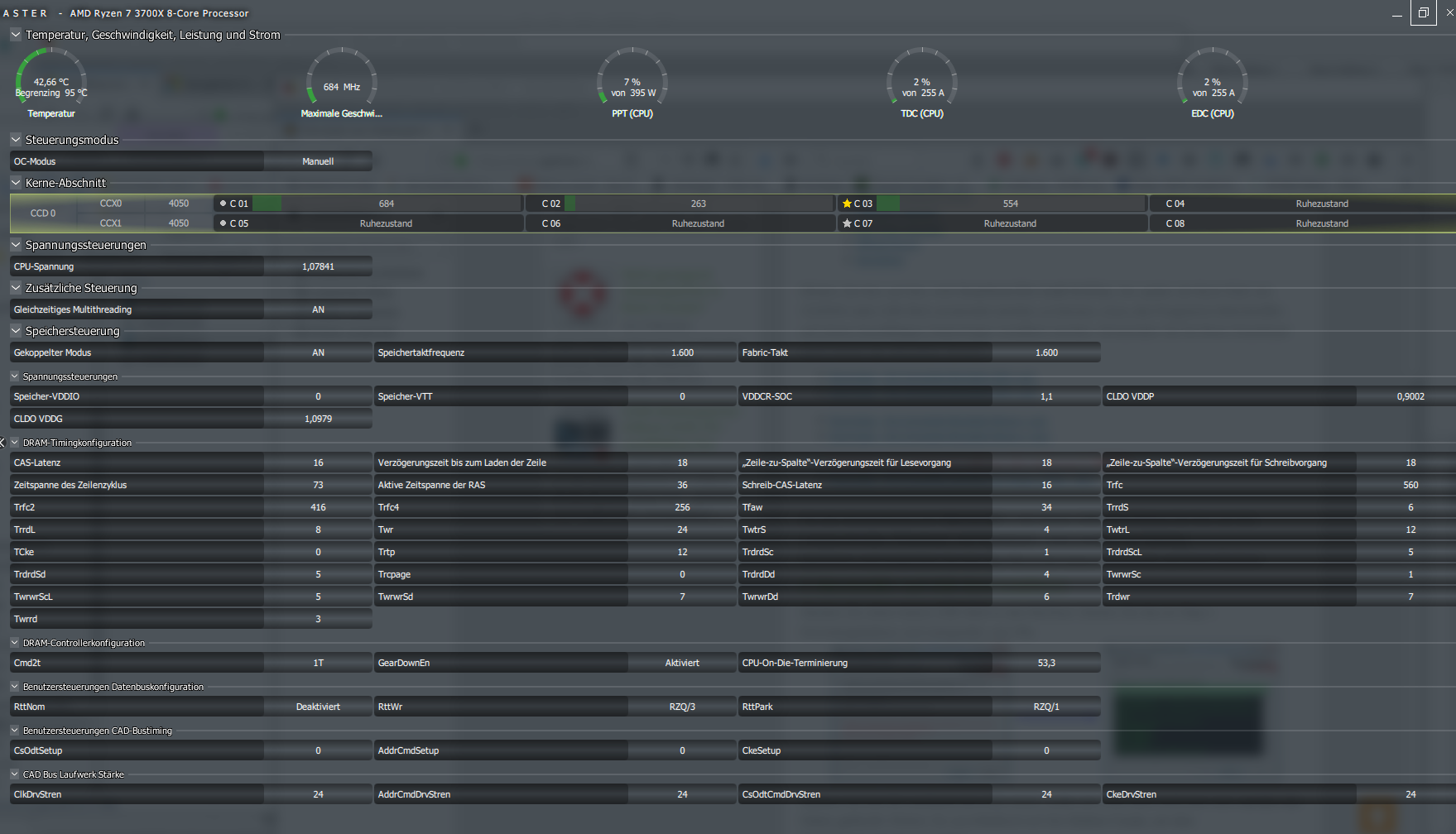Toggle the GearDownEn Aktiviert value
Viewport: 1456px width, 834px height.
click(x=682, y=663)
